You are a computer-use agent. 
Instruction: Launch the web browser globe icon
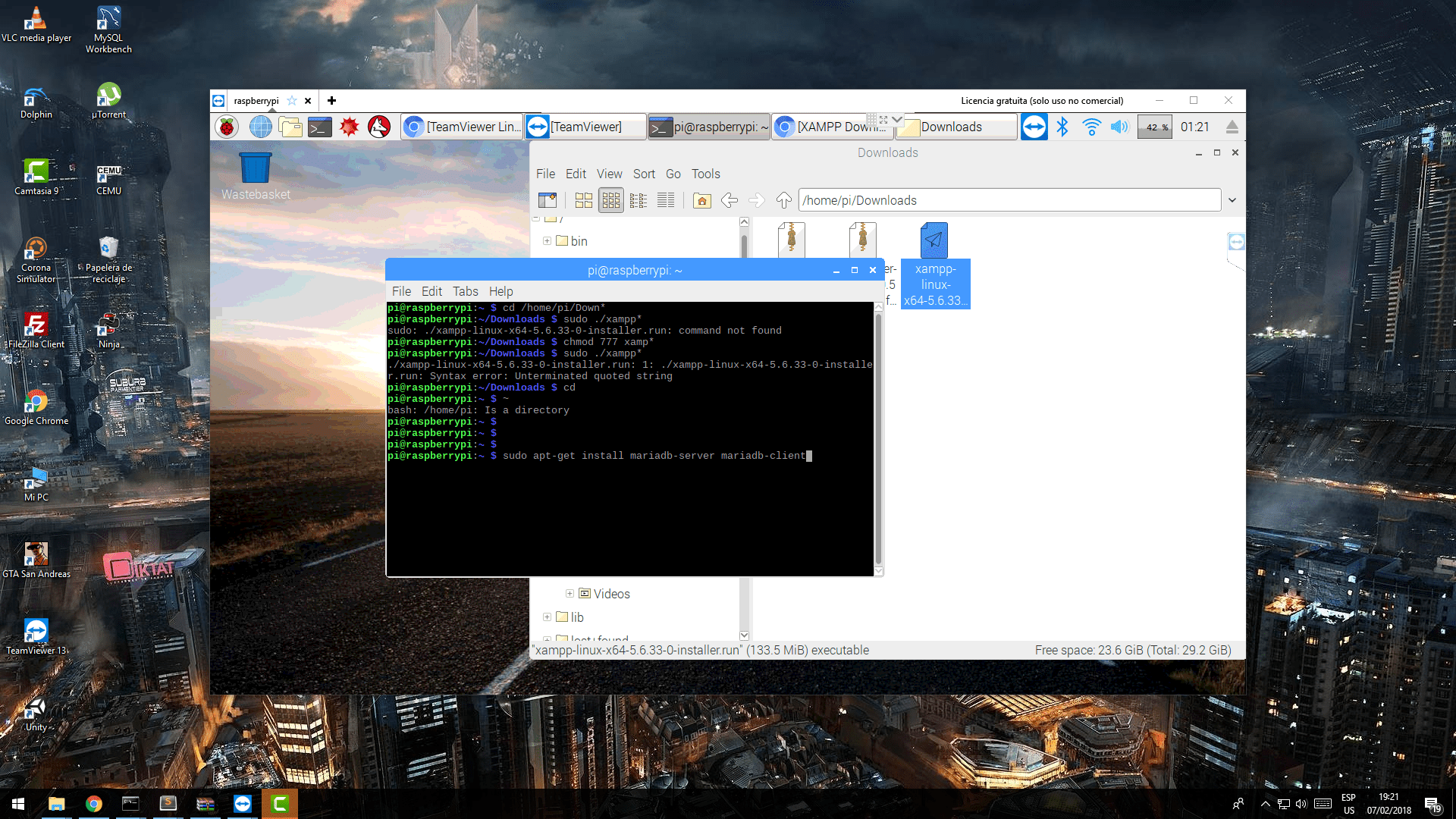pos(260,127)
